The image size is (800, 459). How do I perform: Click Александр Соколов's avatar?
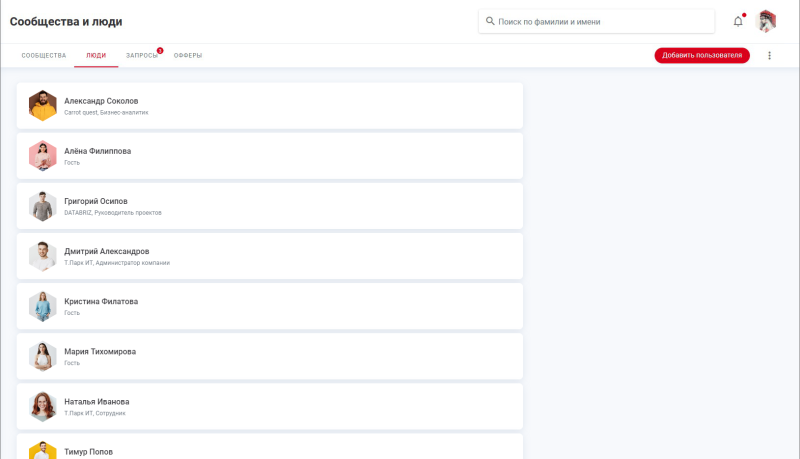(x=42, y=106)
